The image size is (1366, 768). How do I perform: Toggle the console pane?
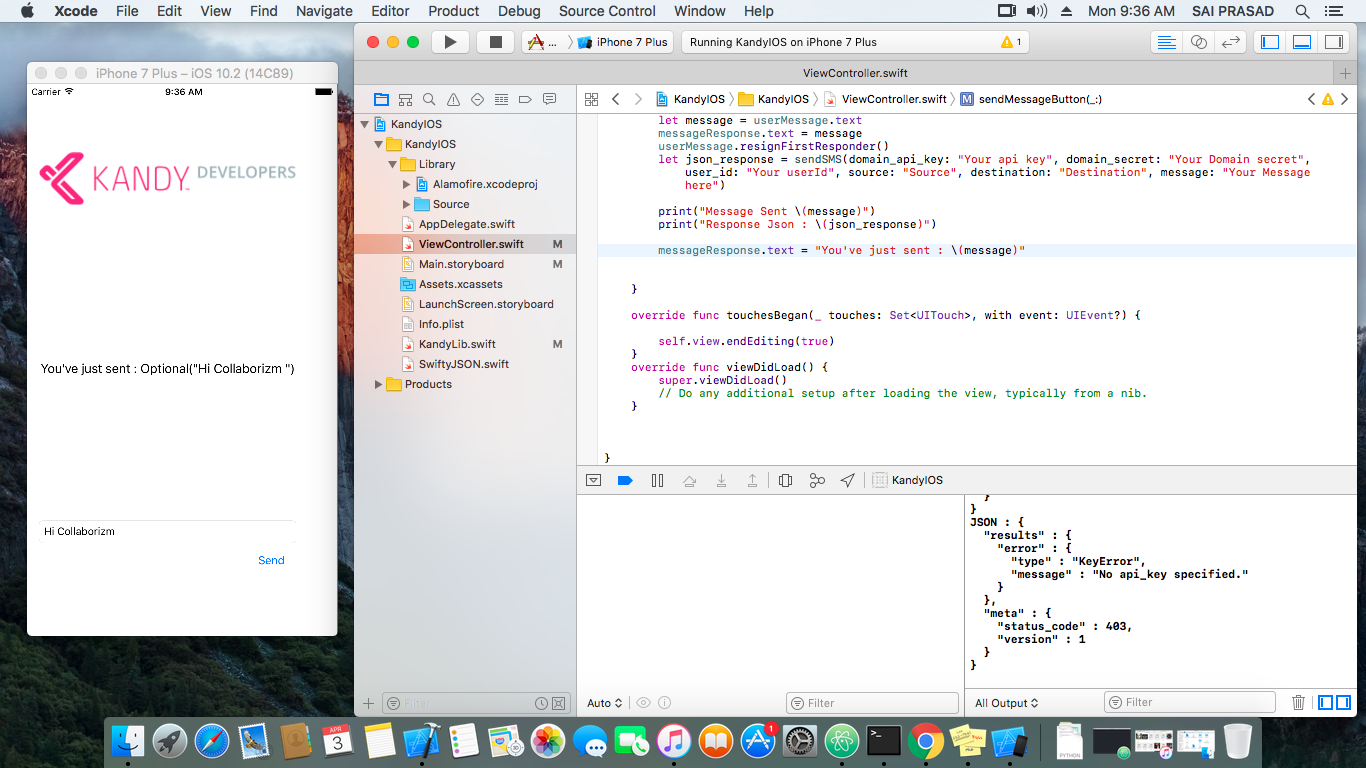click(x=1343, y=703)
